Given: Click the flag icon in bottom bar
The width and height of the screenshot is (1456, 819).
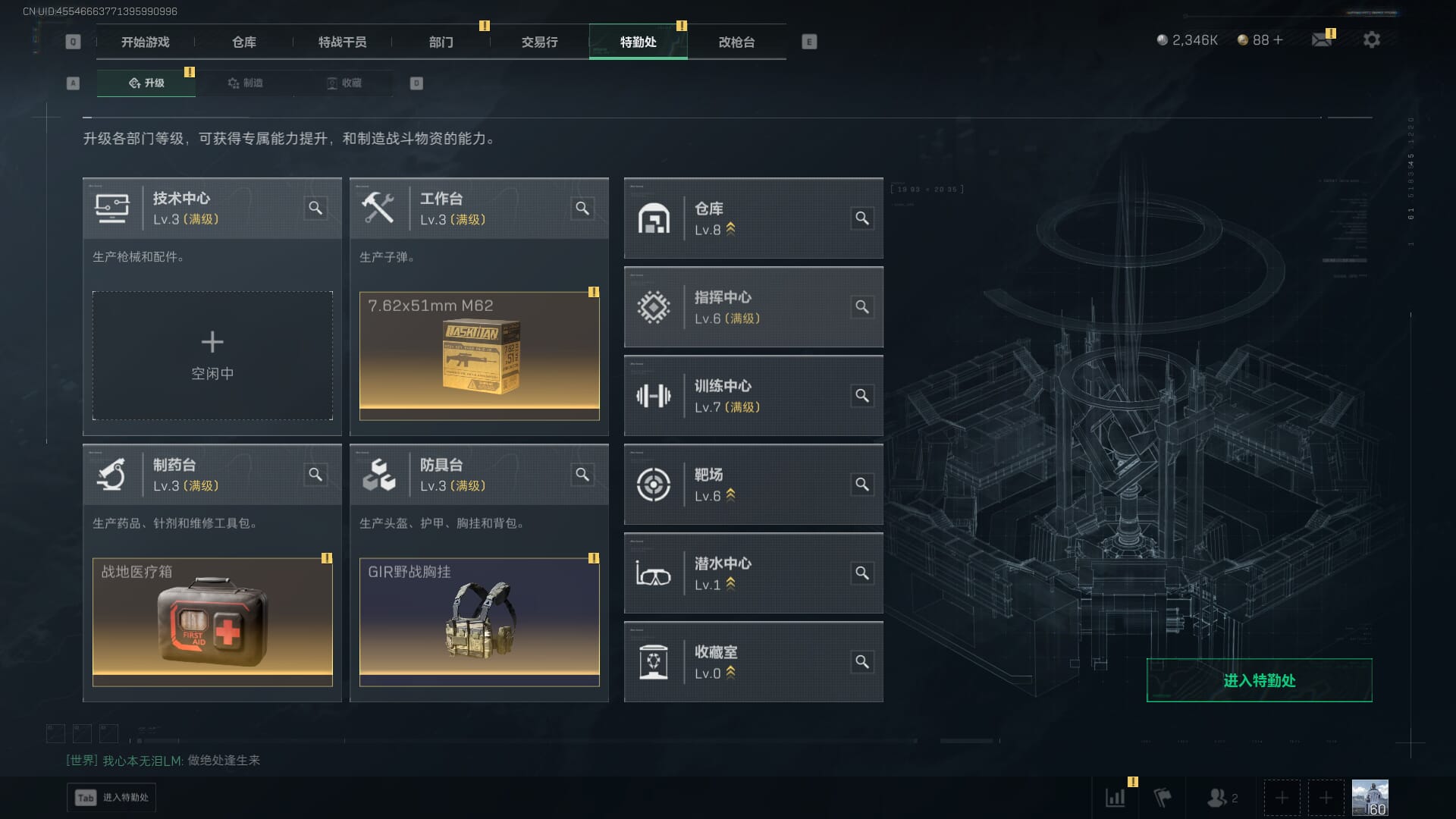Looking at the screenshot, I should coord(1163,798).
